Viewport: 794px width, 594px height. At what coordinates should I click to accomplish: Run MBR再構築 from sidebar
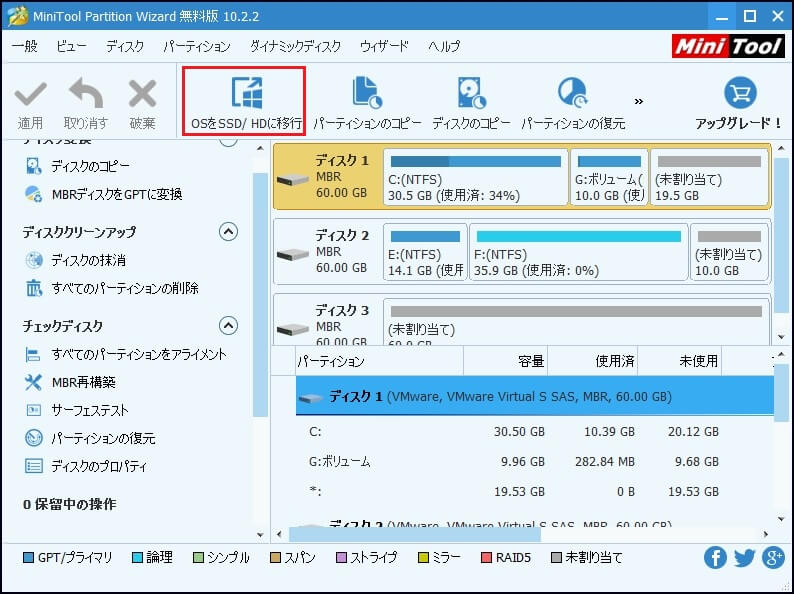[x=71, y=382]
